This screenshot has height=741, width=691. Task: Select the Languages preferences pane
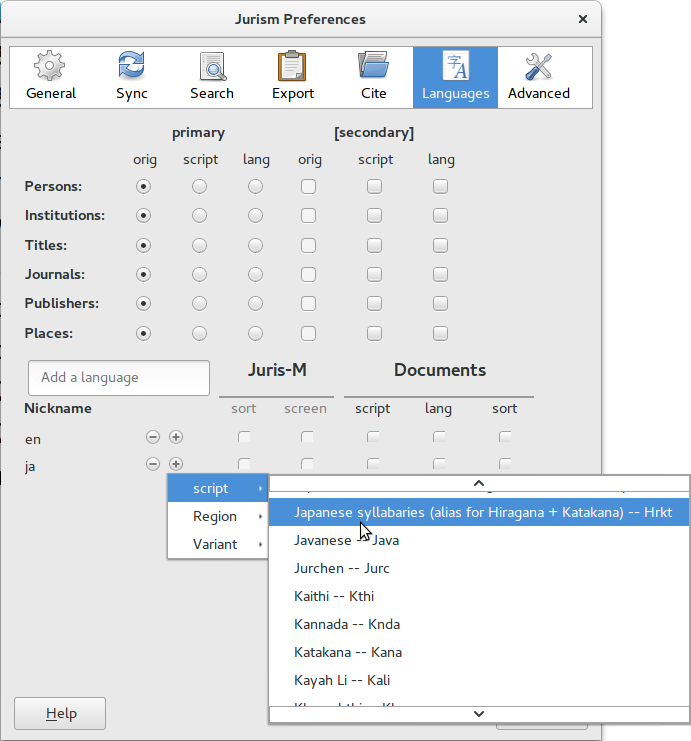click(x=455, y=78)
